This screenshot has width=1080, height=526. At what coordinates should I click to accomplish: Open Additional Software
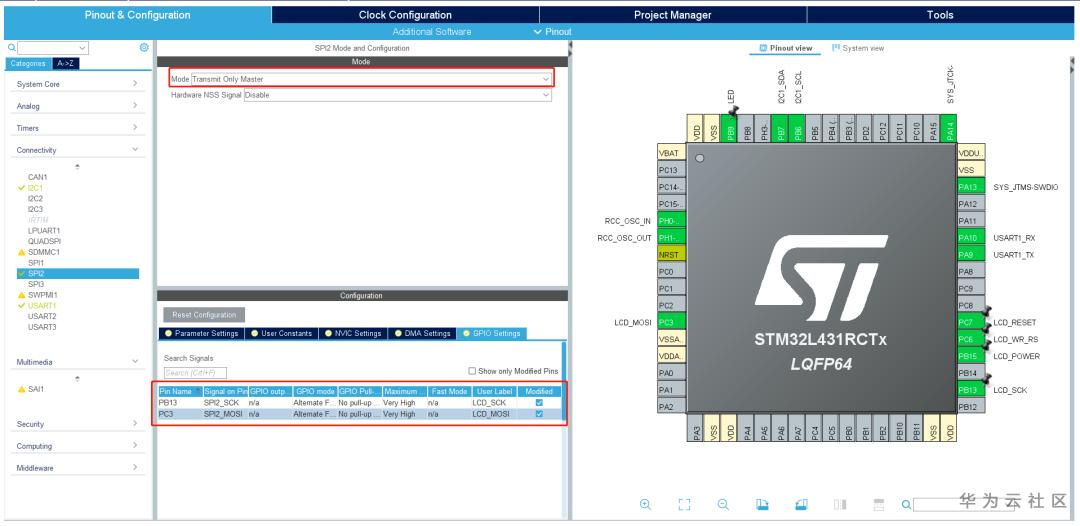point(432,32)
